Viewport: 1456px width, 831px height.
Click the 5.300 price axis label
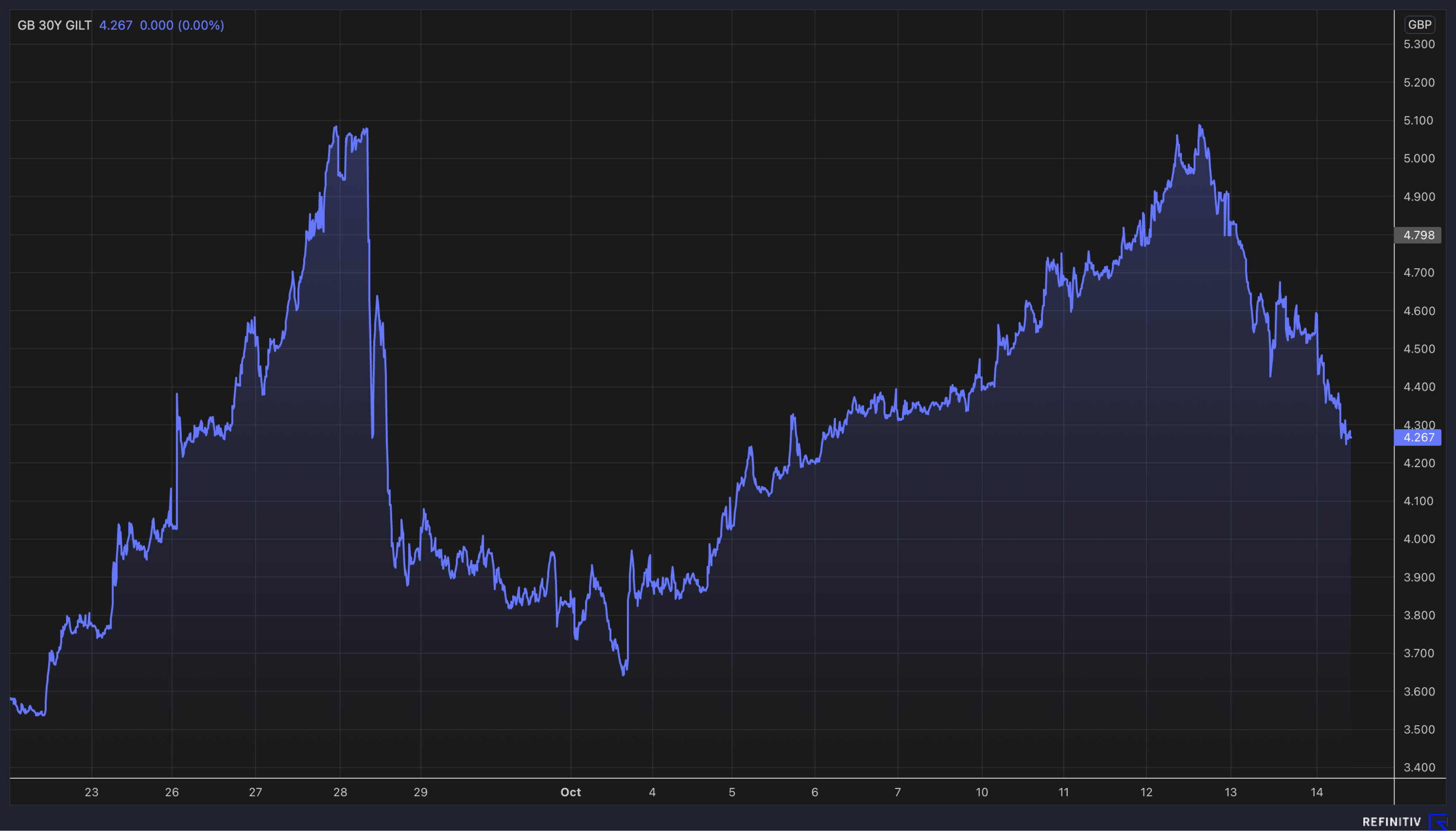1419,45
